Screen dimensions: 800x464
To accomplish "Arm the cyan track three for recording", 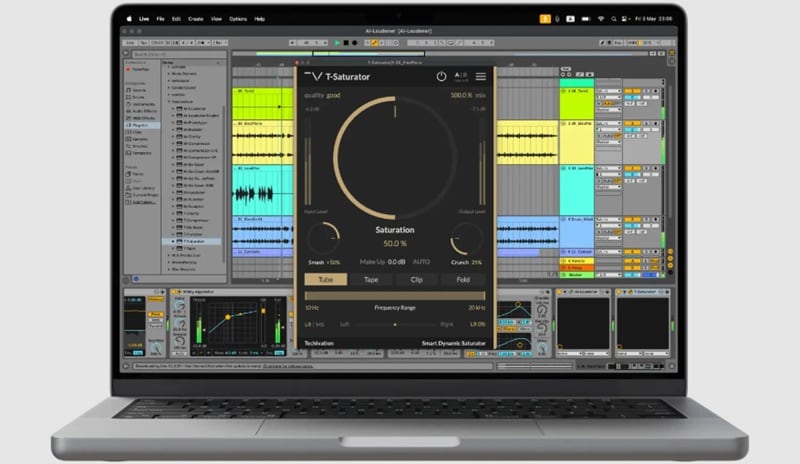I will [x=656, y=168].
